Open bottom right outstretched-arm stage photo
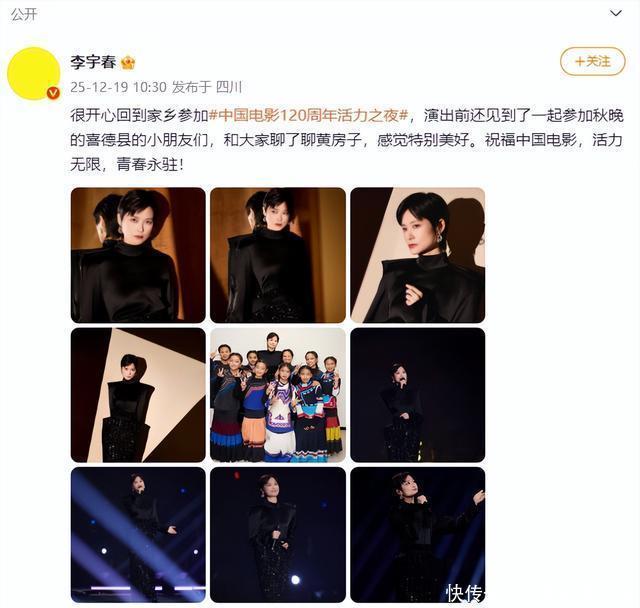The image size is (640, 608). pos(418,535)
